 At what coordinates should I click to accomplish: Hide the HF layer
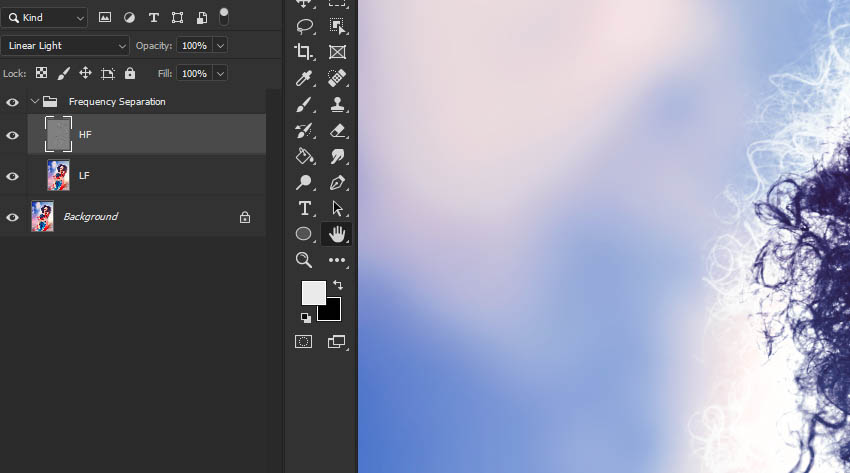click(x=12, y=135)
